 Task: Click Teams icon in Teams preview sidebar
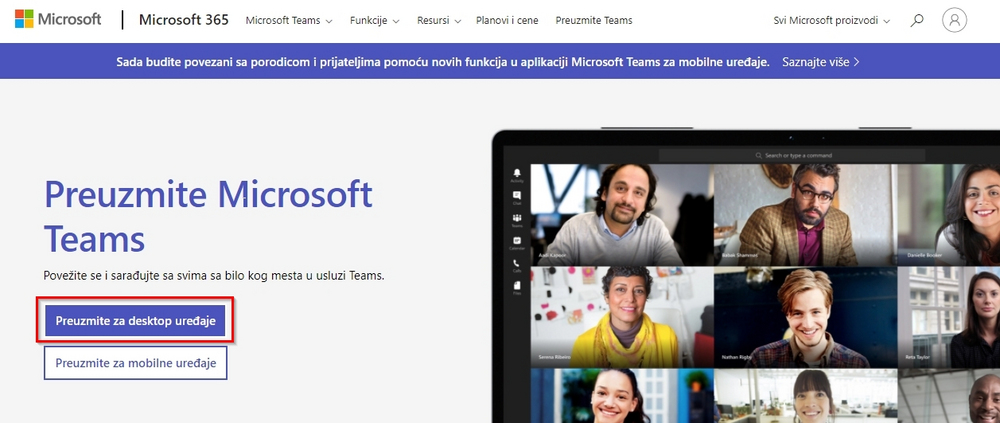517,221
